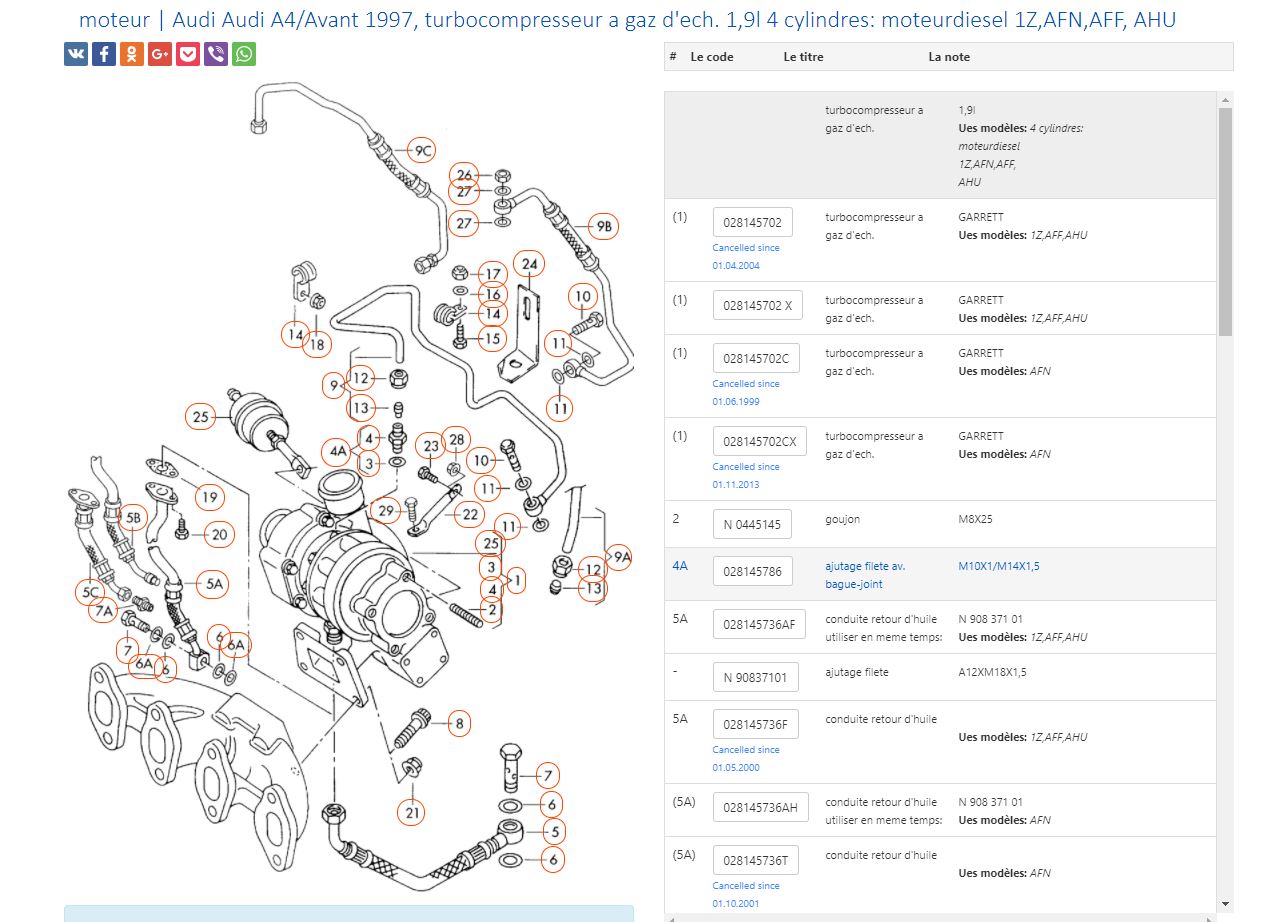Select callout 8 near the bolt
1271x922 pixels.
pyautogui.click(x=459, y=723)
